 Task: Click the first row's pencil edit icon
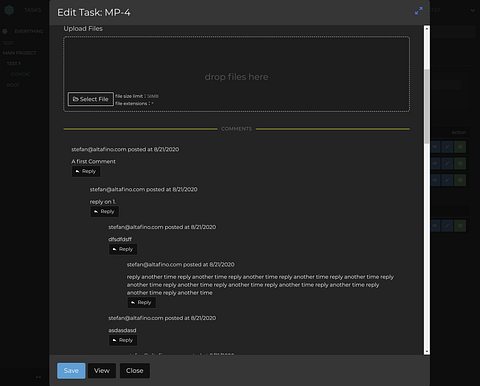[x=447, y=147]
